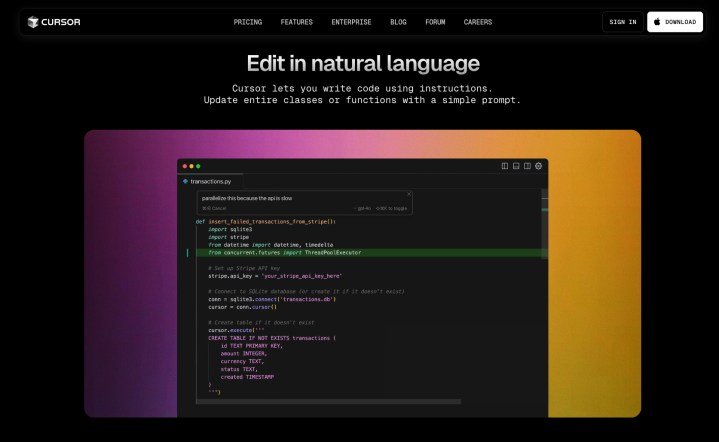Toggle the primary sidebar layout icon
Screen dimensions: 719x442
[504, 166]
